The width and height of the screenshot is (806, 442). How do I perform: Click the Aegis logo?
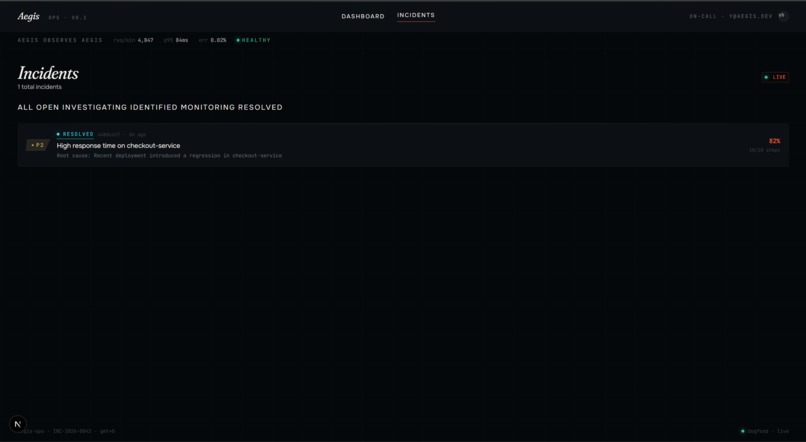[x=28, y=16]
